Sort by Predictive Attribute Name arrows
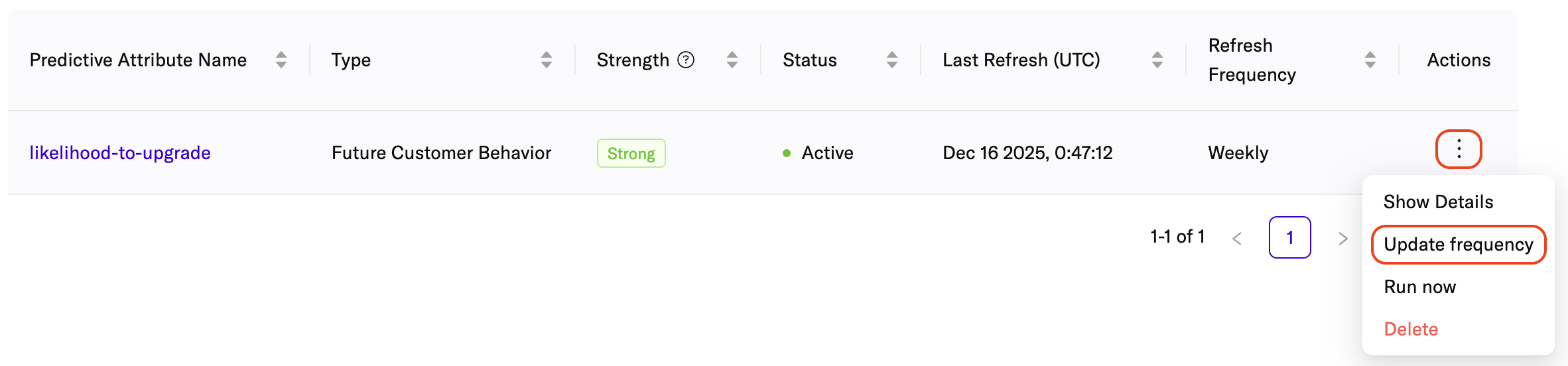This screenshot has width=1568, height=366. pos(281,60)
